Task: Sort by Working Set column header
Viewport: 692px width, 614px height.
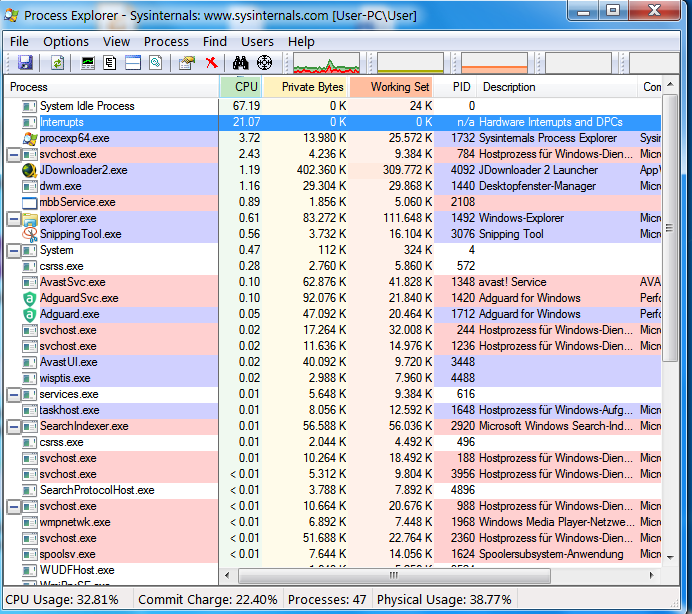Action: (391, 87)
